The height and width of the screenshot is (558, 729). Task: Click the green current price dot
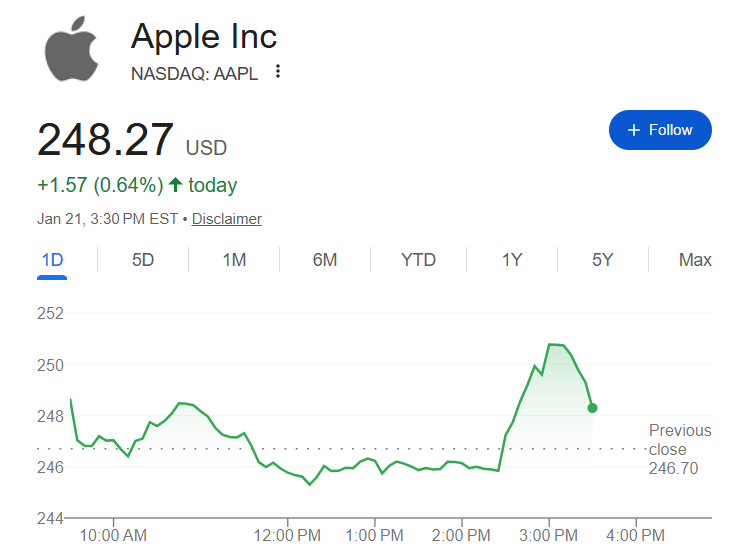[593, 408]
